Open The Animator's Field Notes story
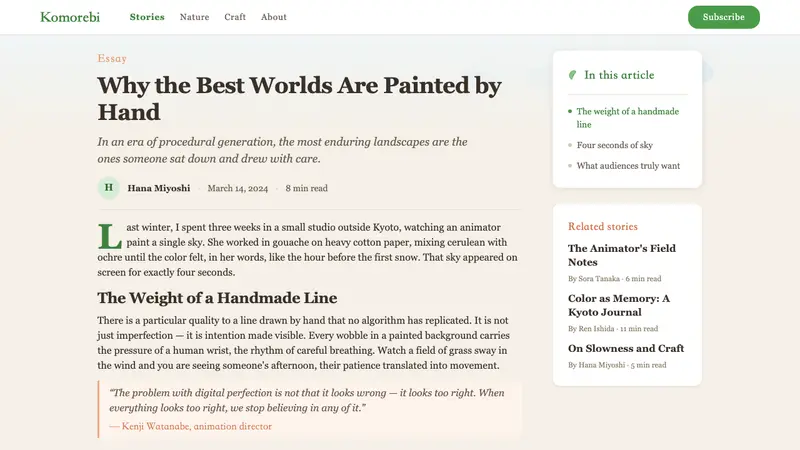This screenshot has height=450, width=800. 622,255
